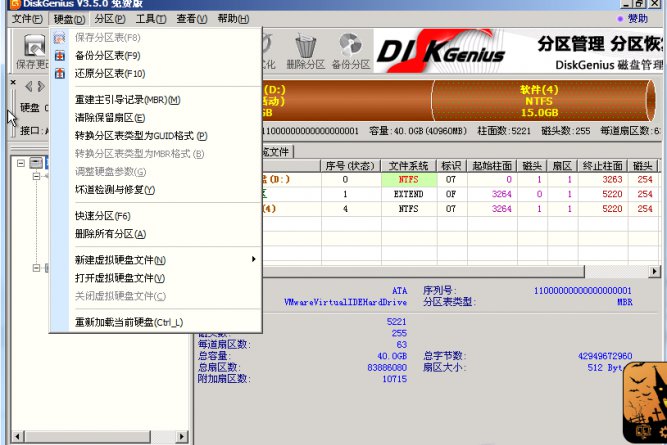The image size is (667, 445).
Task: Click the next disk arrow icon
Action: pos(41,86)
